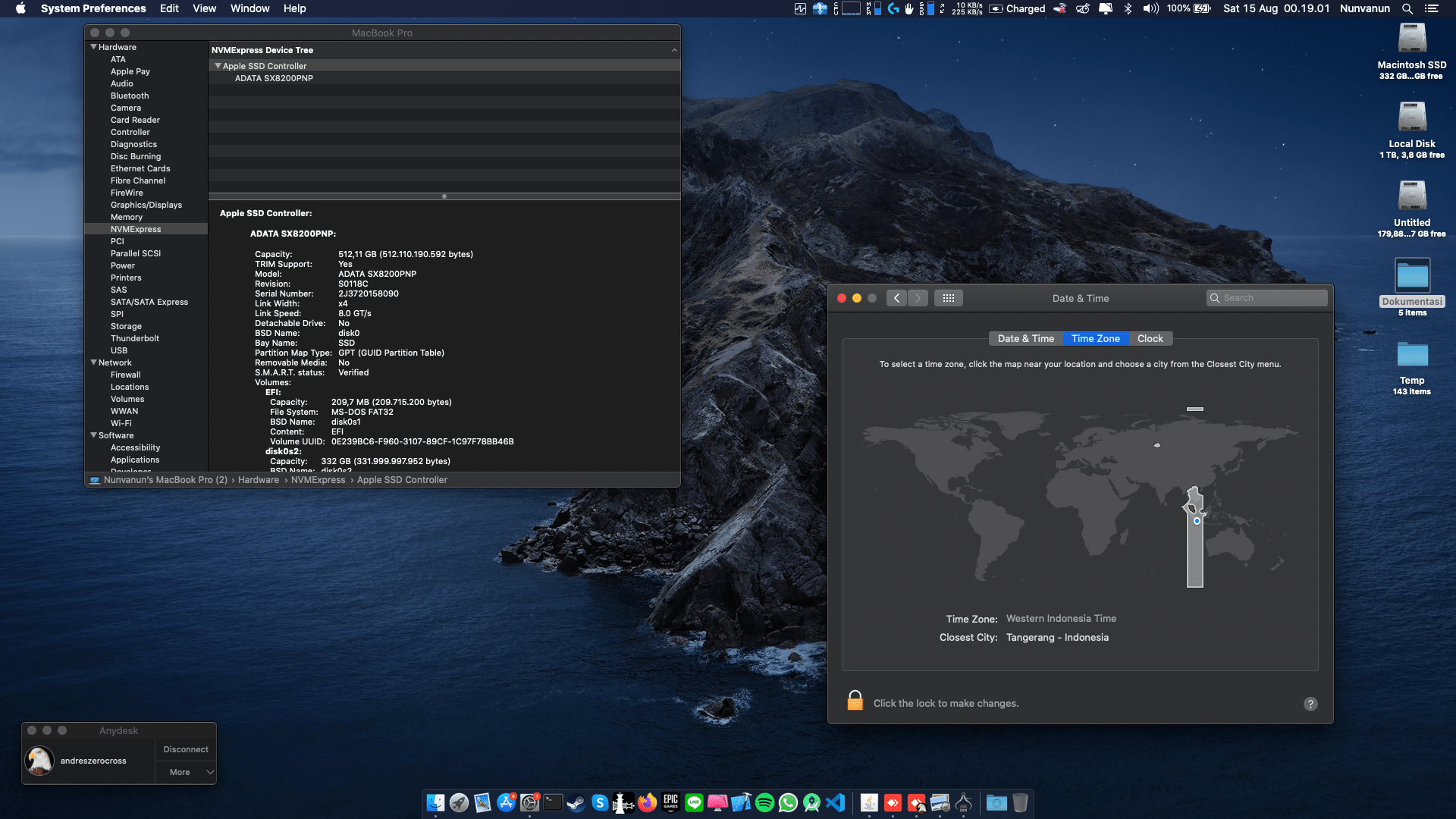Screen dimensions: 1456x819
Task: Collapse the Network sidebar section
Action: point(93,362)
